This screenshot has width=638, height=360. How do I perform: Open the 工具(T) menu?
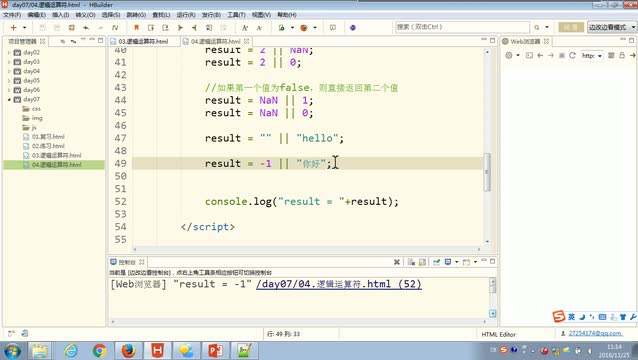pyautogui.click(x=236, y=15)
